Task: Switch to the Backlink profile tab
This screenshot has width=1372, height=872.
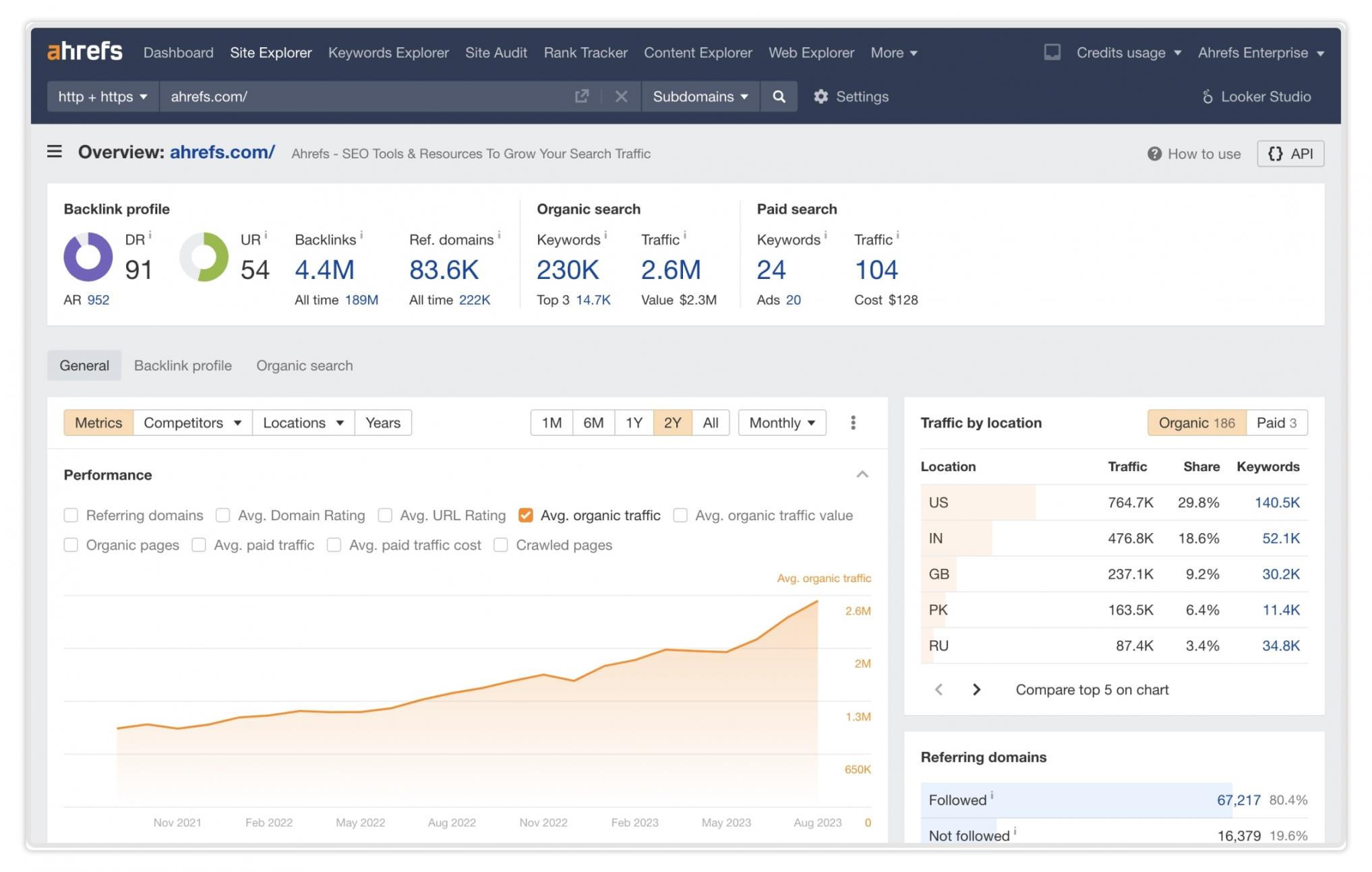Action: coord(183,365)
